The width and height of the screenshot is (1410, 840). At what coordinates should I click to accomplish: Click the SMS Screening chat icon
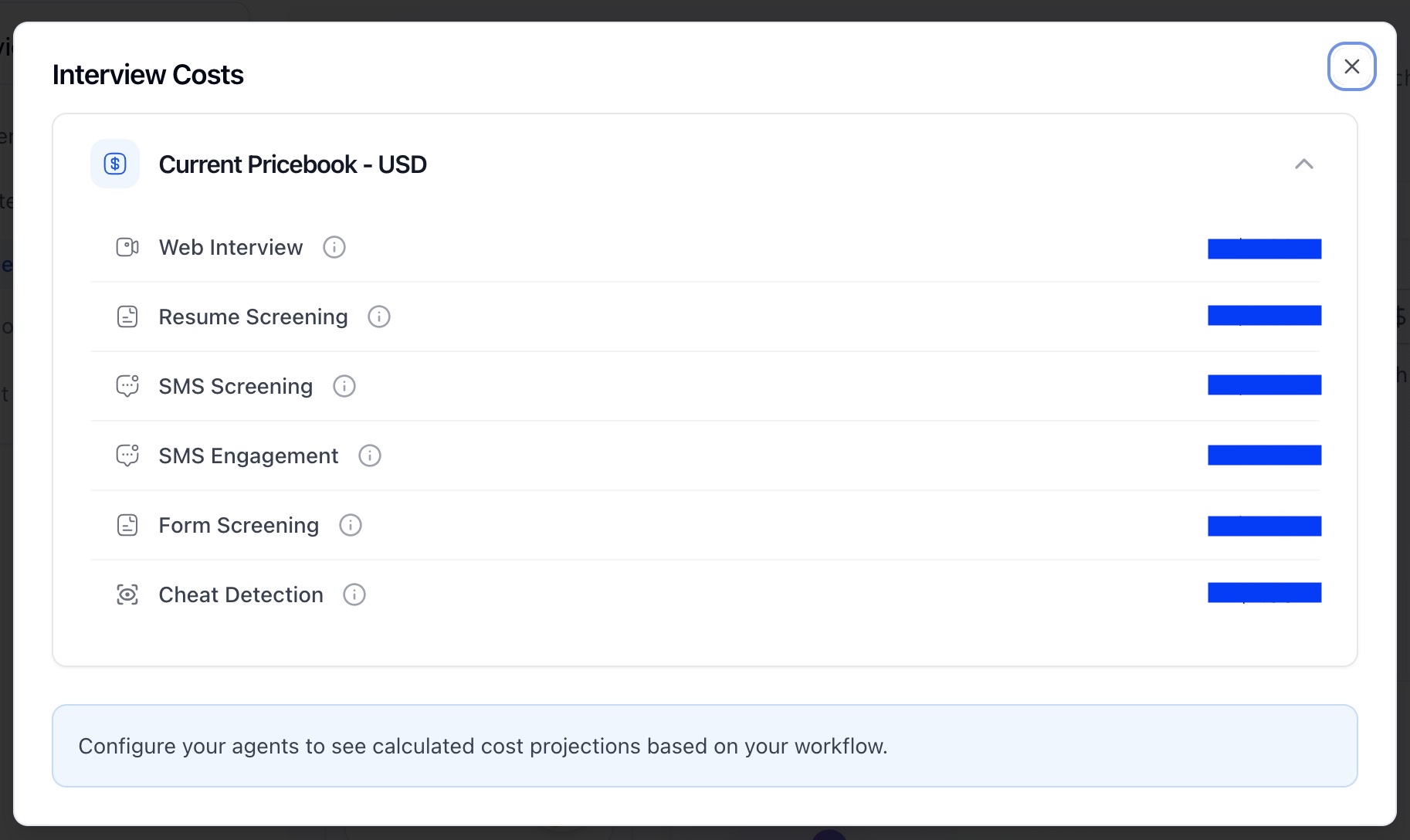(127, 386)
